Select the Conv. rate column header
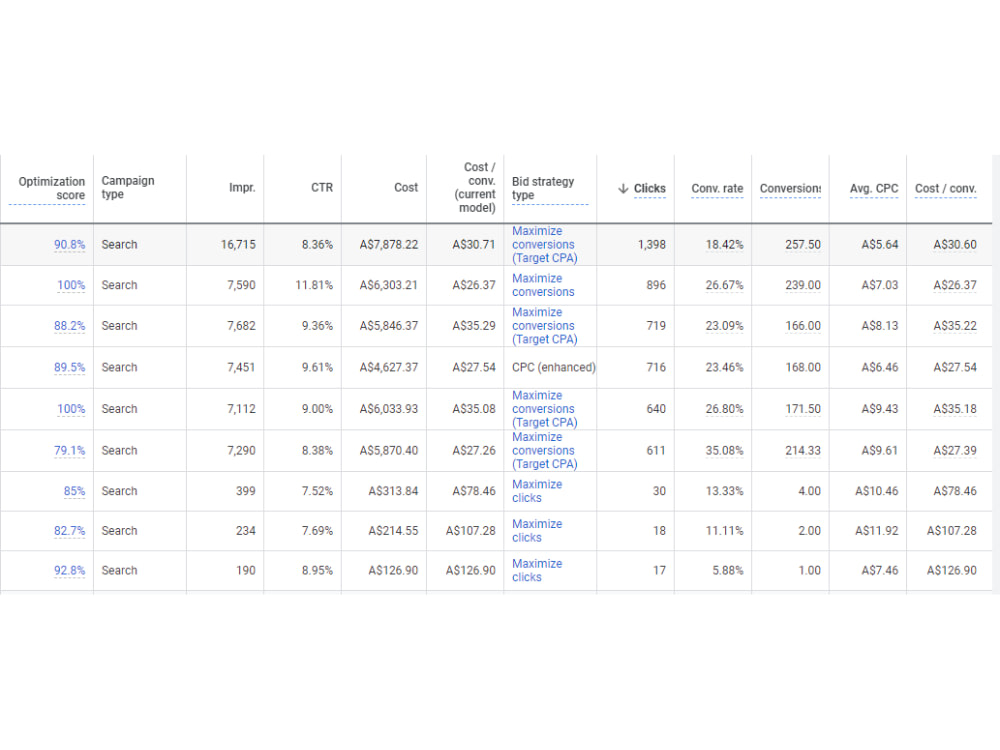This screenshot has width=1000, height=750. tap(717, 188)
